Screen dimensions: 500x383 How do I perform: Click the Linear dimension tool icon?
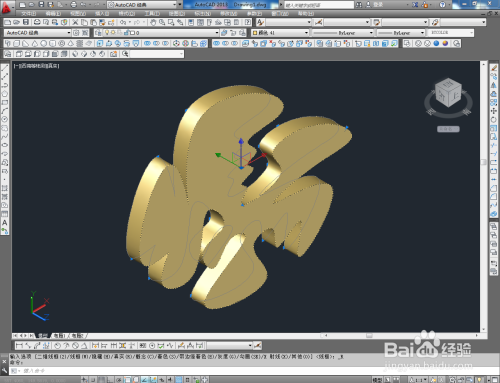(x=19, y=345)
